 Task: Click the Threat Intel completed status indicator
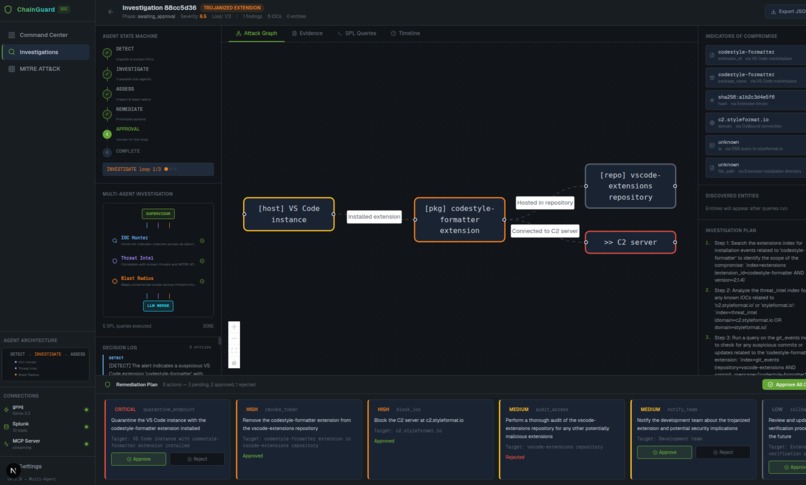tap(202, 261)
